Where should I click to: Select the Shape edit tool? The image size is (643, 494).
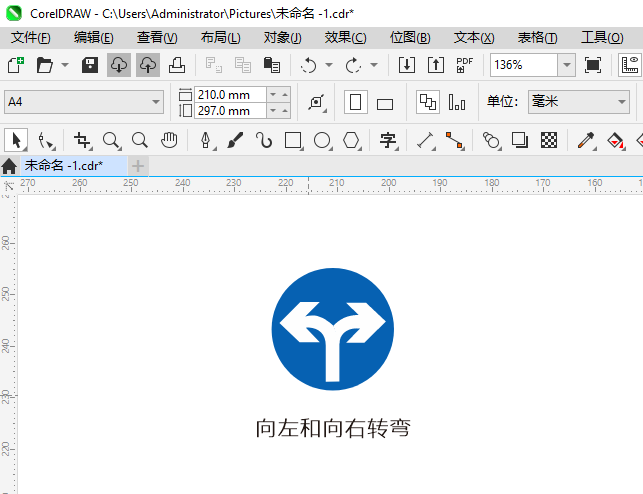click(46, 140)
